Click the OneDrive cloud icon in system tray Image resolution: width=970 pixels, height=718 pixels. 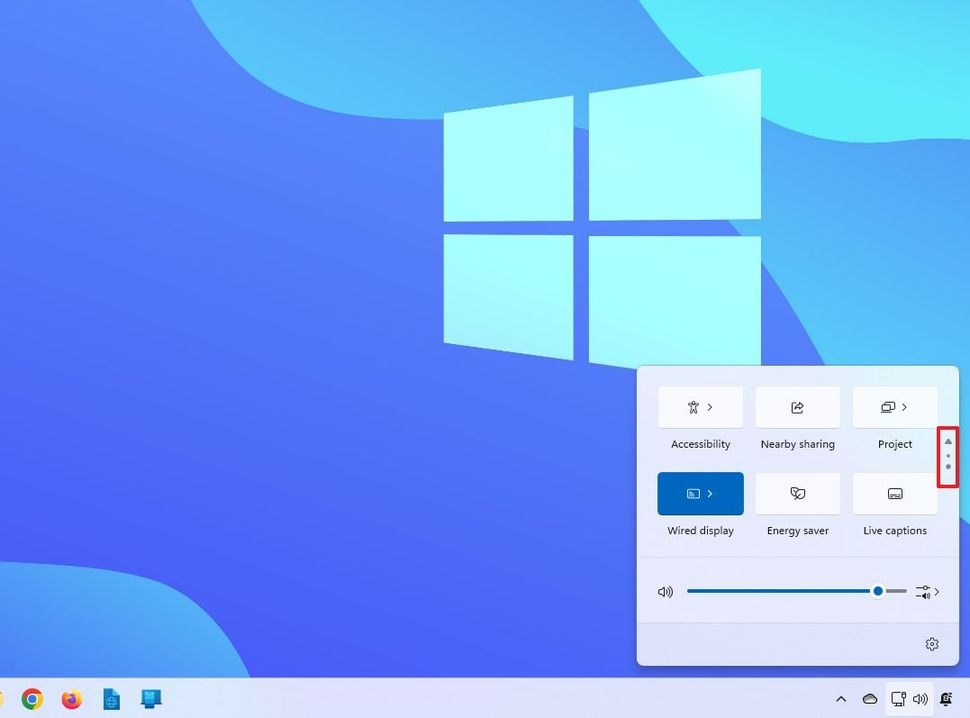click(x=869, y=699)
